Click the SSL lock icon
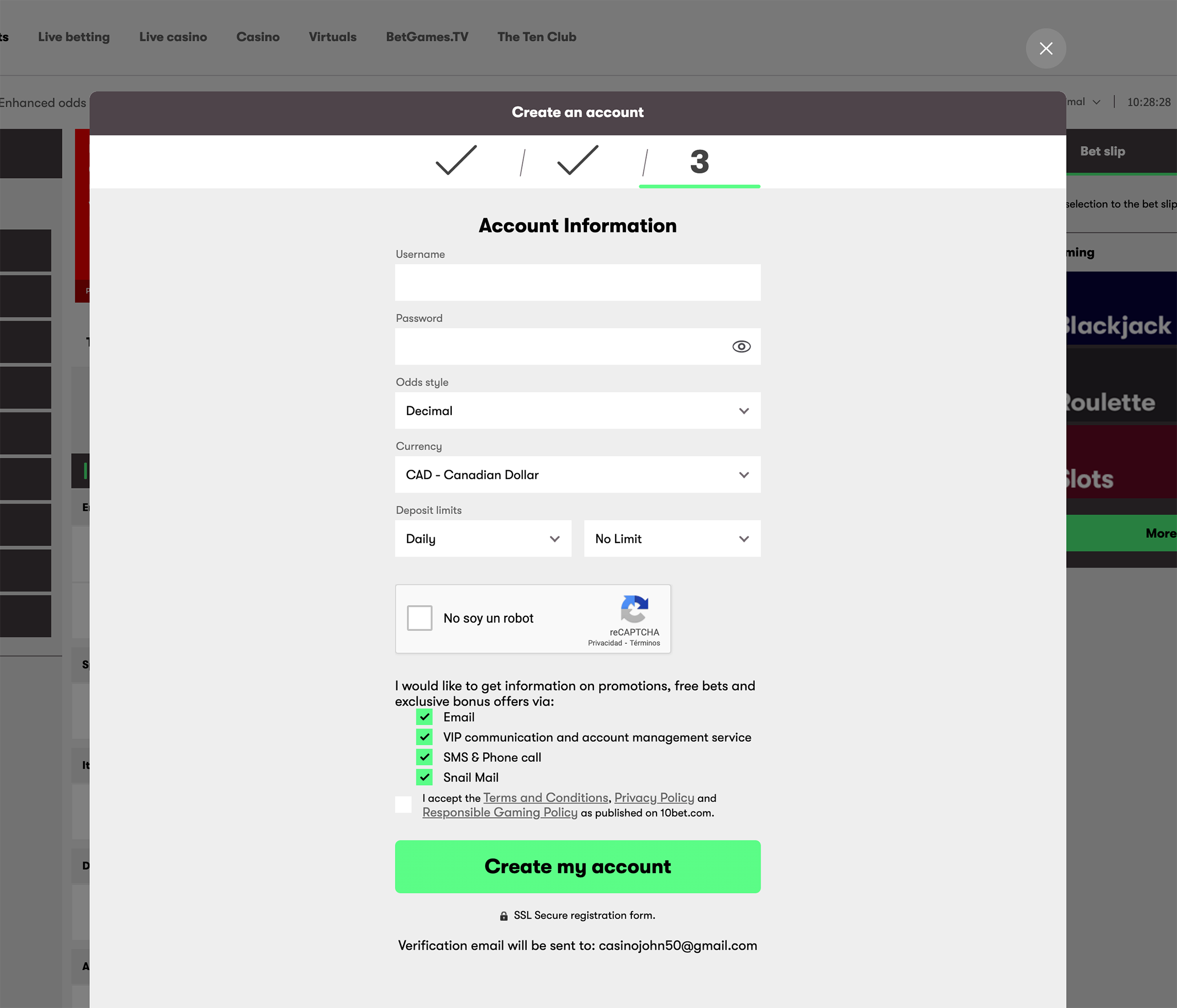1177x1008 pixels. pyautogui.click(x=503, y=916)
